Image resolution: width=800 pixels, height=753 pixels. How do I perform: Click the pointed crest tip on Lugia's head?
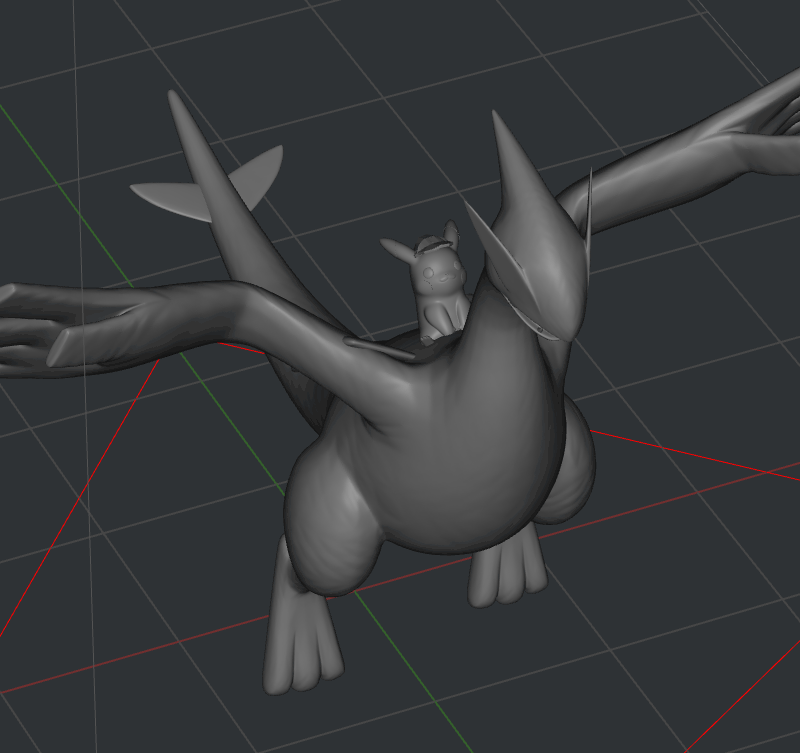tap(499, 128)
